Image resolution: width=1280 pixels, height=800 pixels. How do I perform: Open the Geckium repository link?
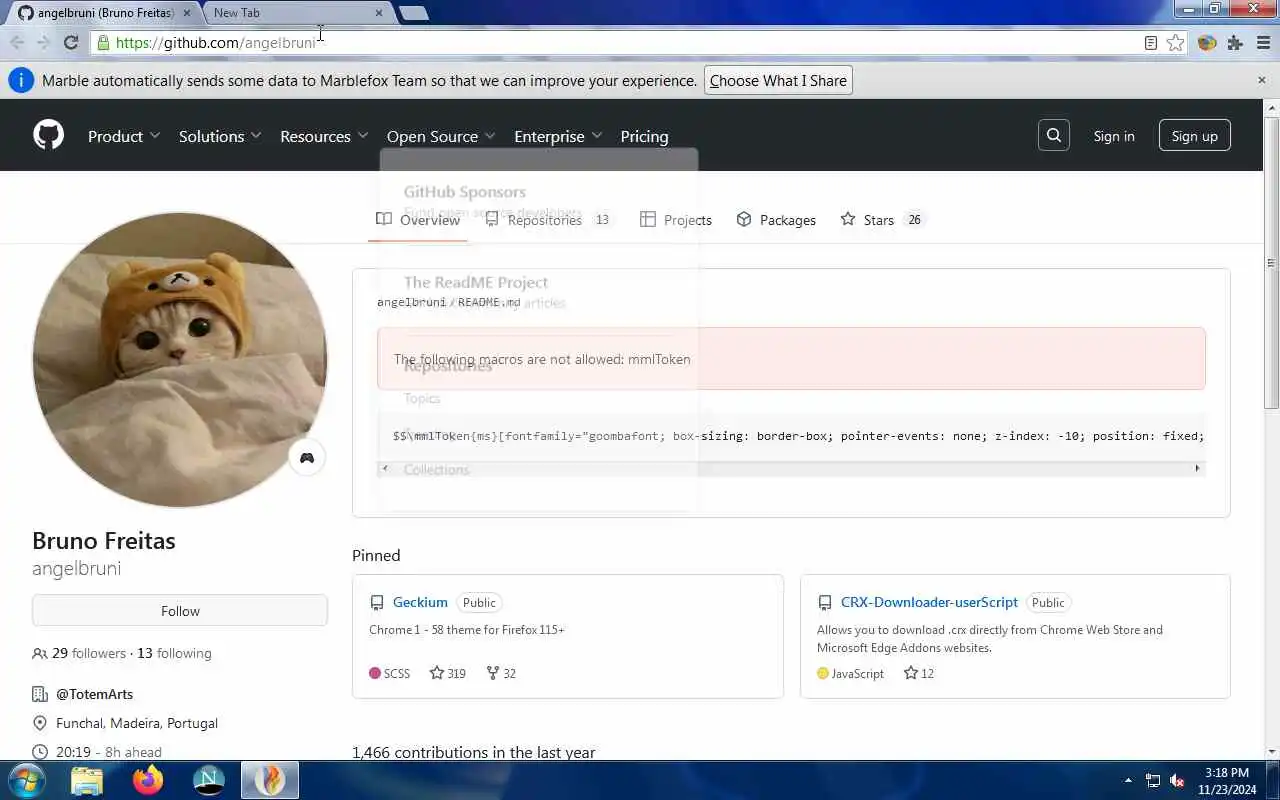[x=420, y=602]
